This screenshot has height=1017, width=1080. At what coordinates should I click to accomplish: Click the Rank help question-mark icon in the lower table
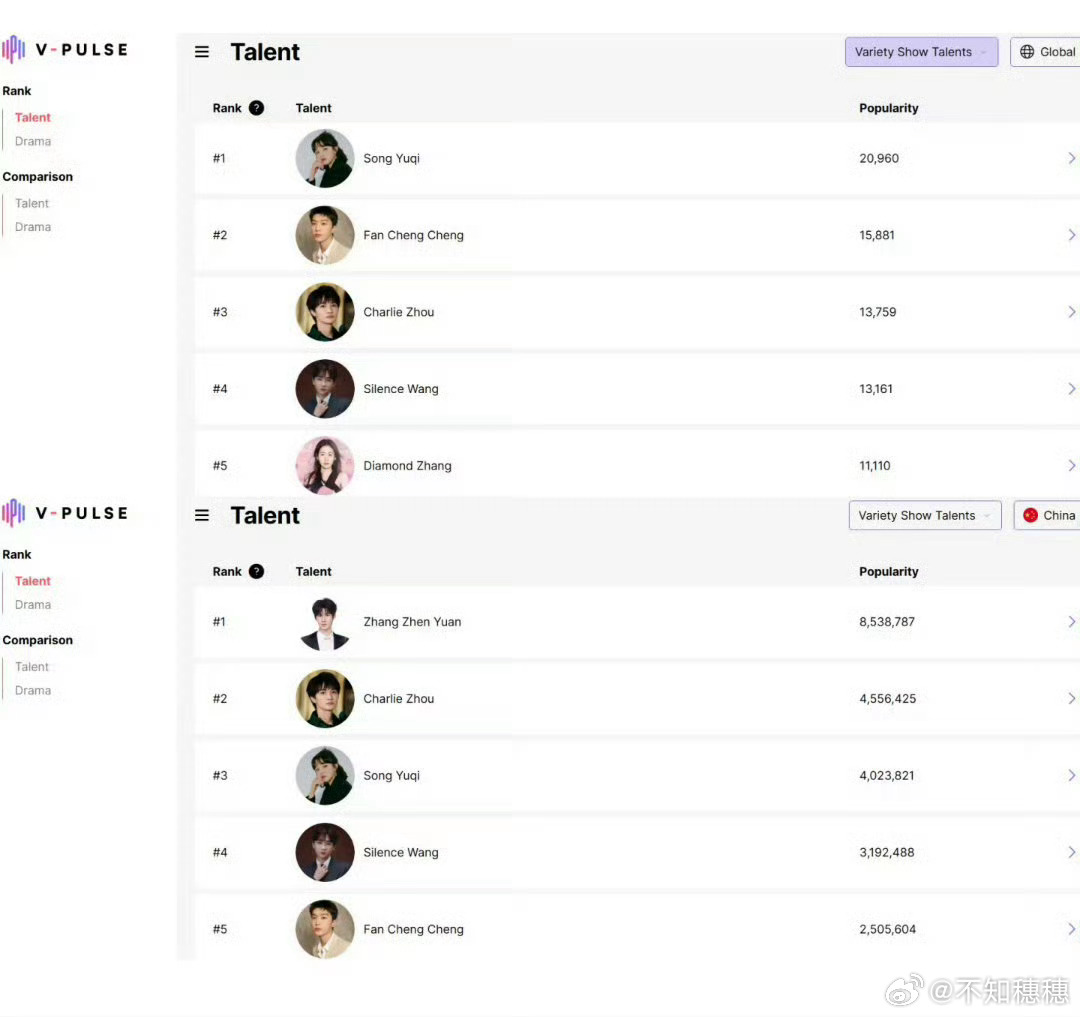[x=256, y=572]
